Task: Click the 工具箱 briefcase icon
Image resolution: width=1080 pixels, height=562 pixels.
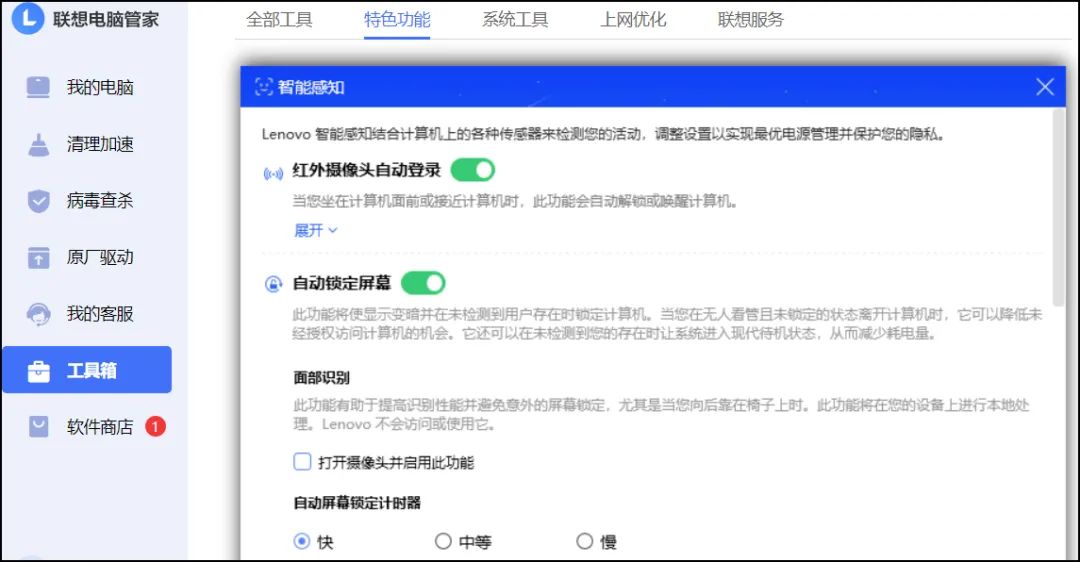Action: click(39, 371)
